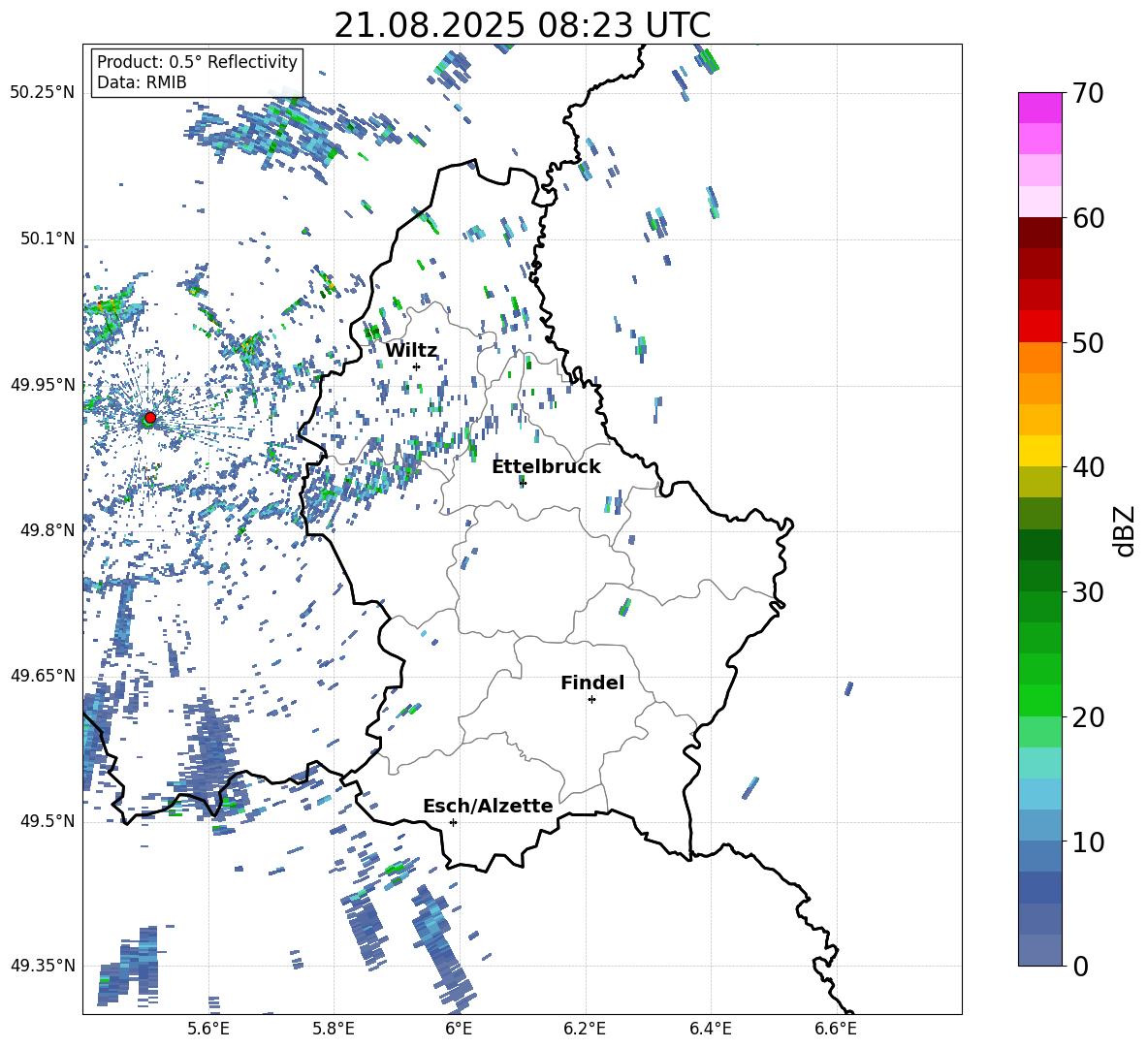Click the 50.1°N latitude label

click(48, 238)
